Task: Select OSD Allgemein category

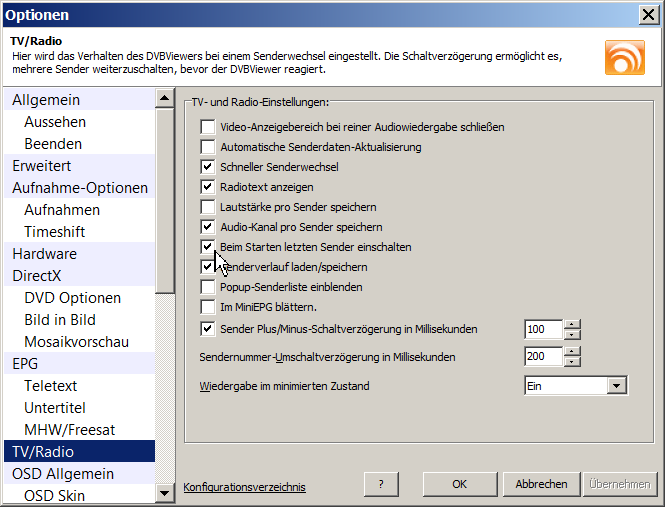Action: click(63, 474)
